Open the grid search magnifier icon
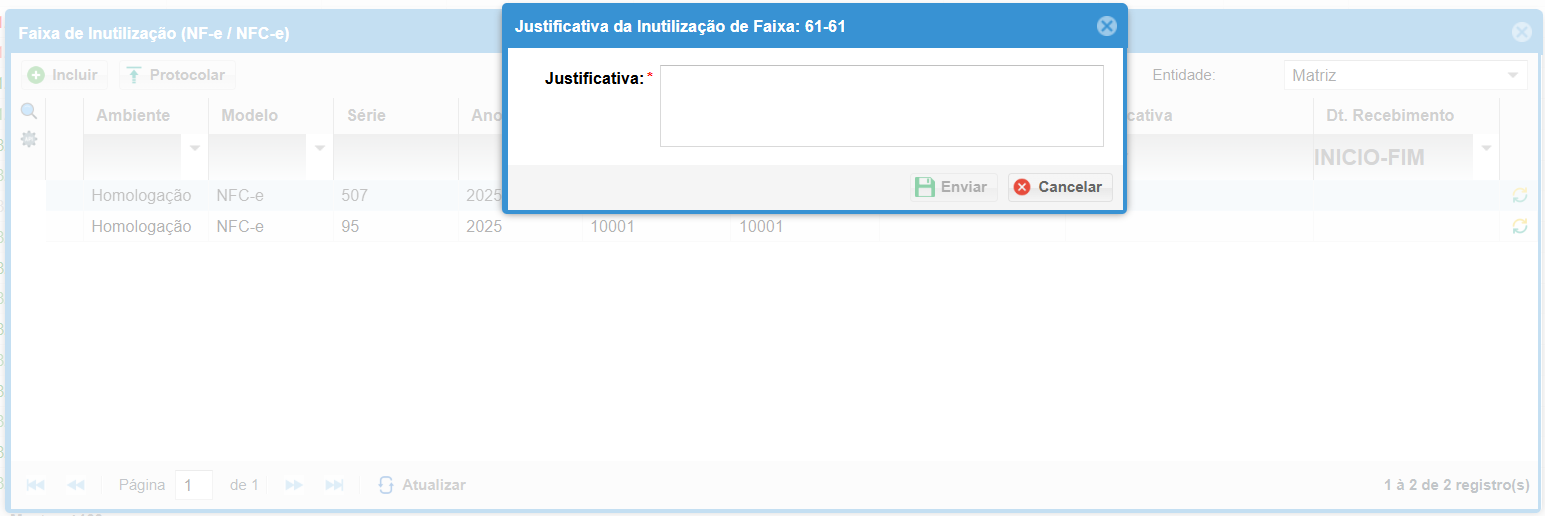Screen dimensions: 1545x516 pyautogui.click(x=29, y=111)
